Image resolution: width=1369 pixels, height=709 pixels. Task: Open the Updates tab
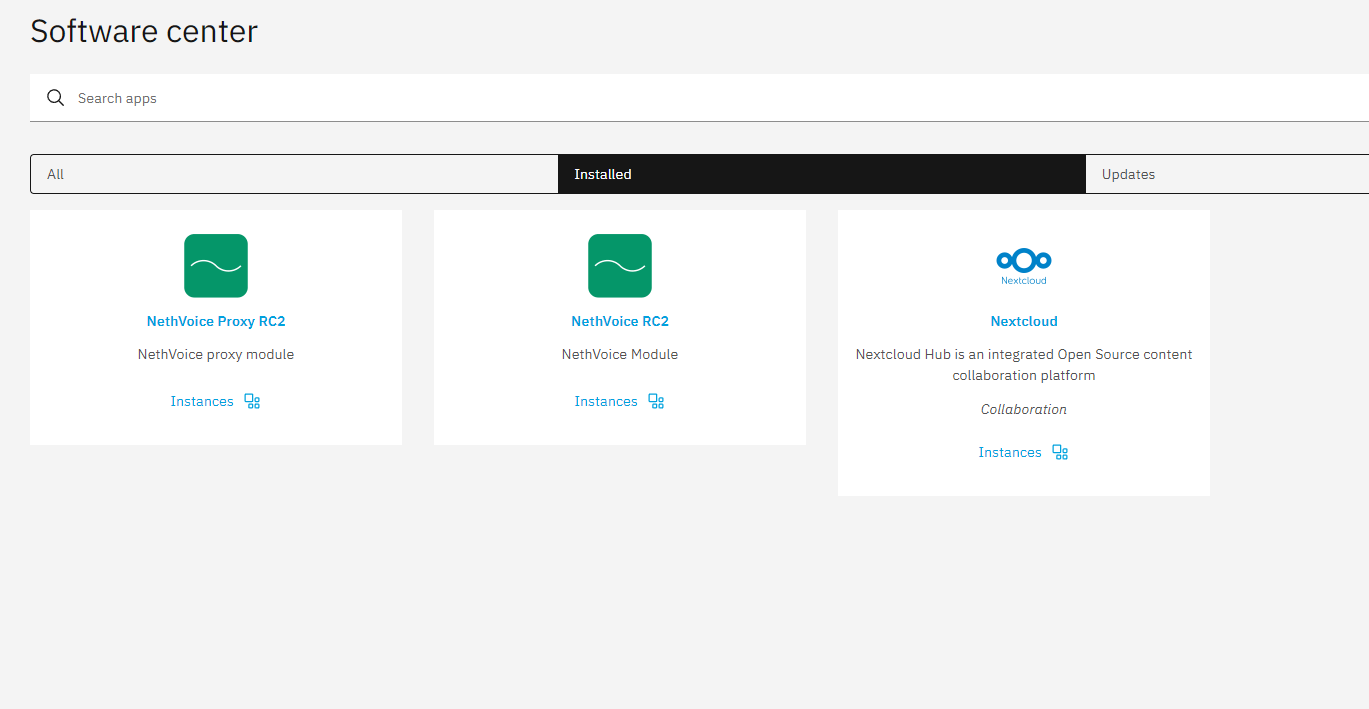1227,174
